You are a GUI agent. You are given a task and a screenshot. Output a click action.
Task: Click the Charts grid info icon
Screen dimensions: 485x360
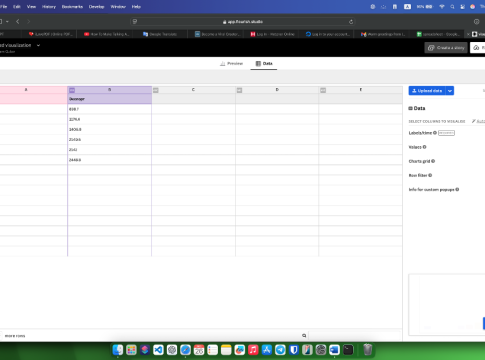click(x=433, y=161)
